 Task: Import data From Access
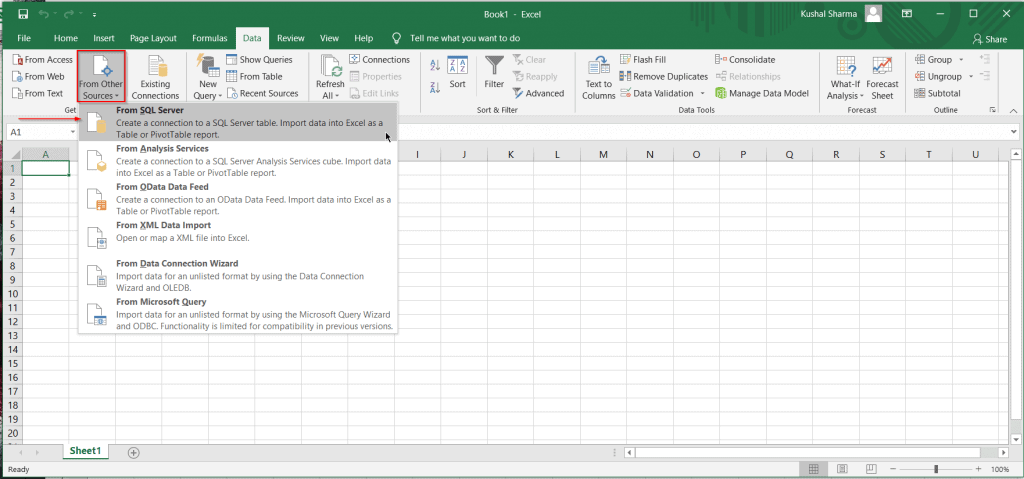pos(42,59)
